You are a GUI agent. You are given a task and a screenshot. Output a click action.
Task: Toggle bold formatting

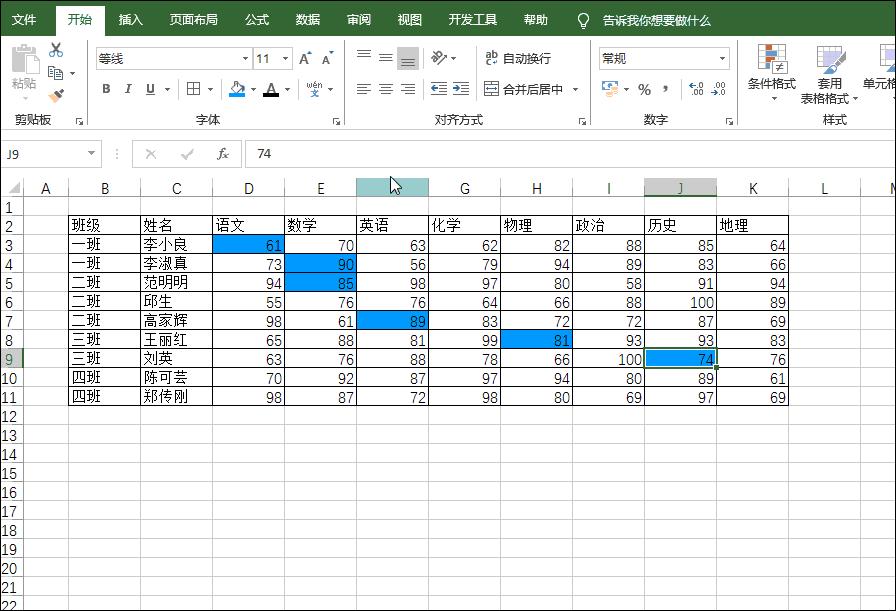coord(105,89)
